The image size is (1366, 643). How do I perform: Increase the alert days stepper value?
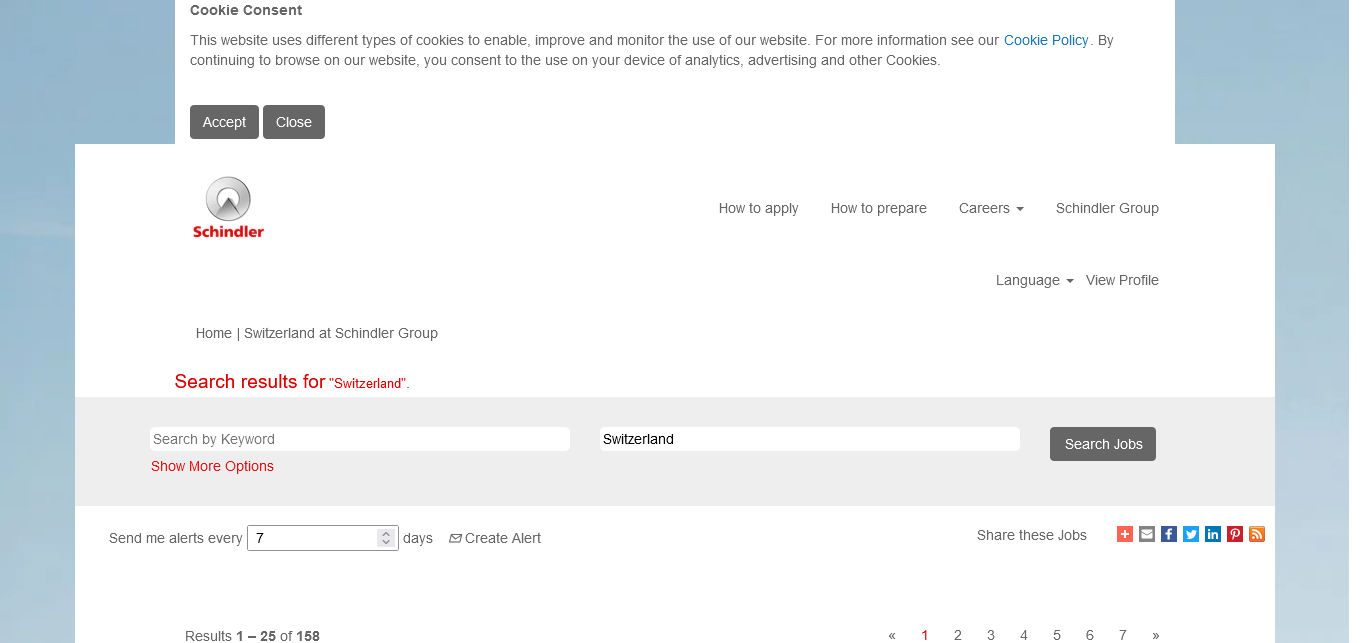(386, 533)
